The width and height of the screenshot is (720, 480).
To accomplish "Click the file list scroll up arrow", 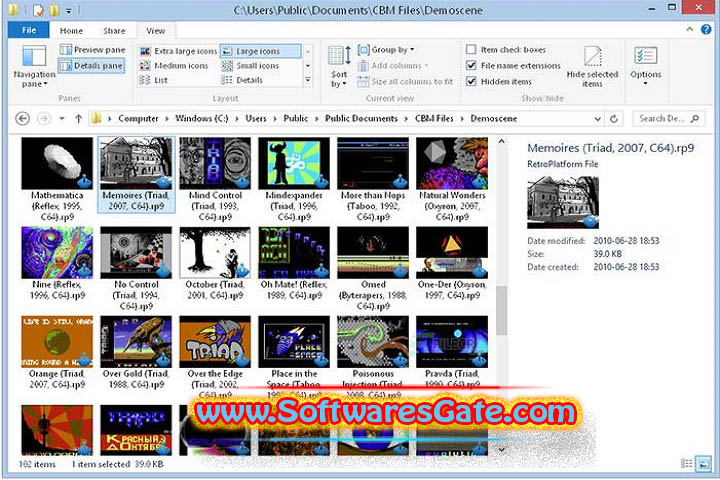I will [501, 141].
